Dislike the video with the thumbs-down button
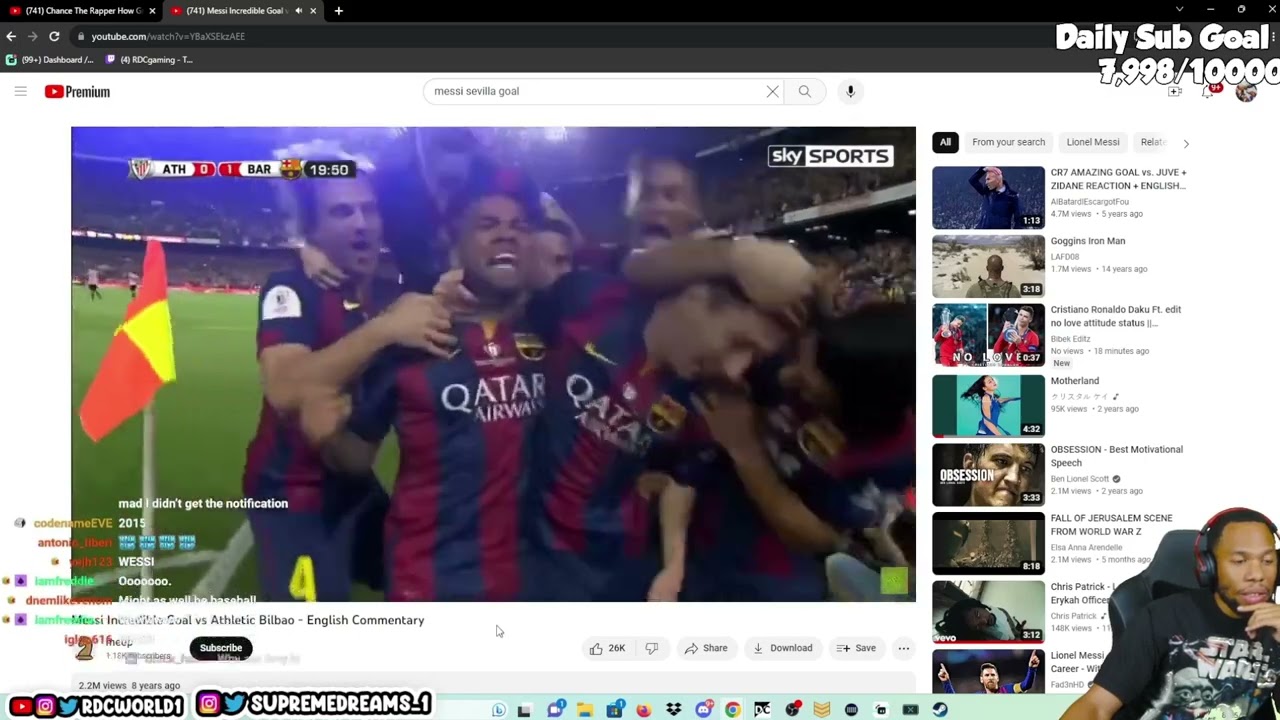 (x=652, y=648)
